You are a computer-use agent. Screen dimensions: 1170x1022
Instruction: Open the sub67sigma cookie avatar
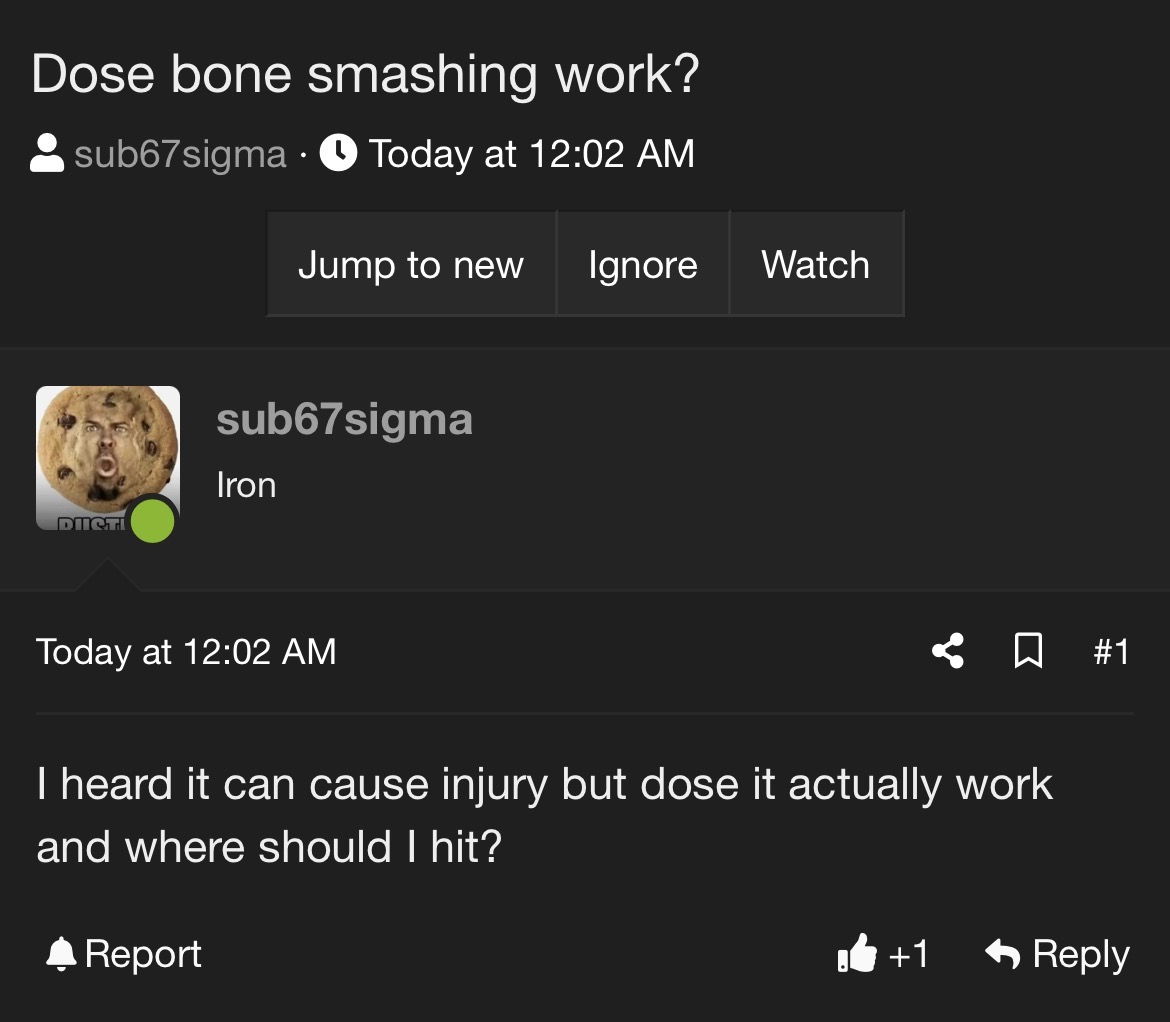click(107, 457)
